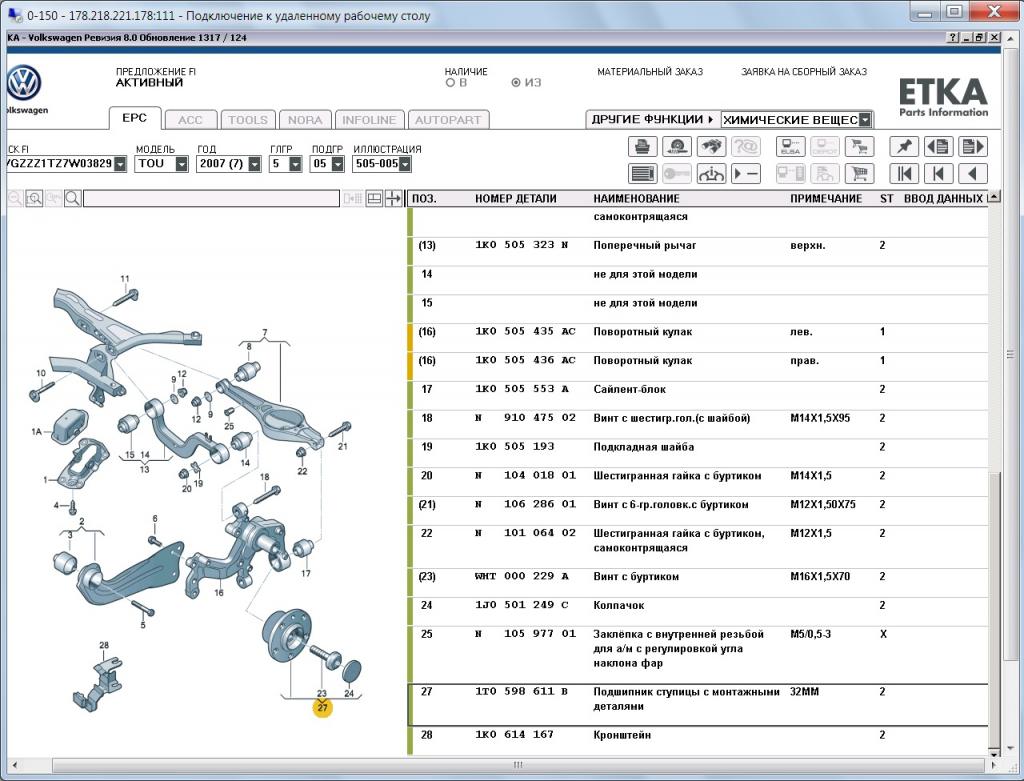The height and width of the screenshot is (781, 1024).
Task: Open the TOOLS tab
Action: pyautogui.click(x=248, y=120)
